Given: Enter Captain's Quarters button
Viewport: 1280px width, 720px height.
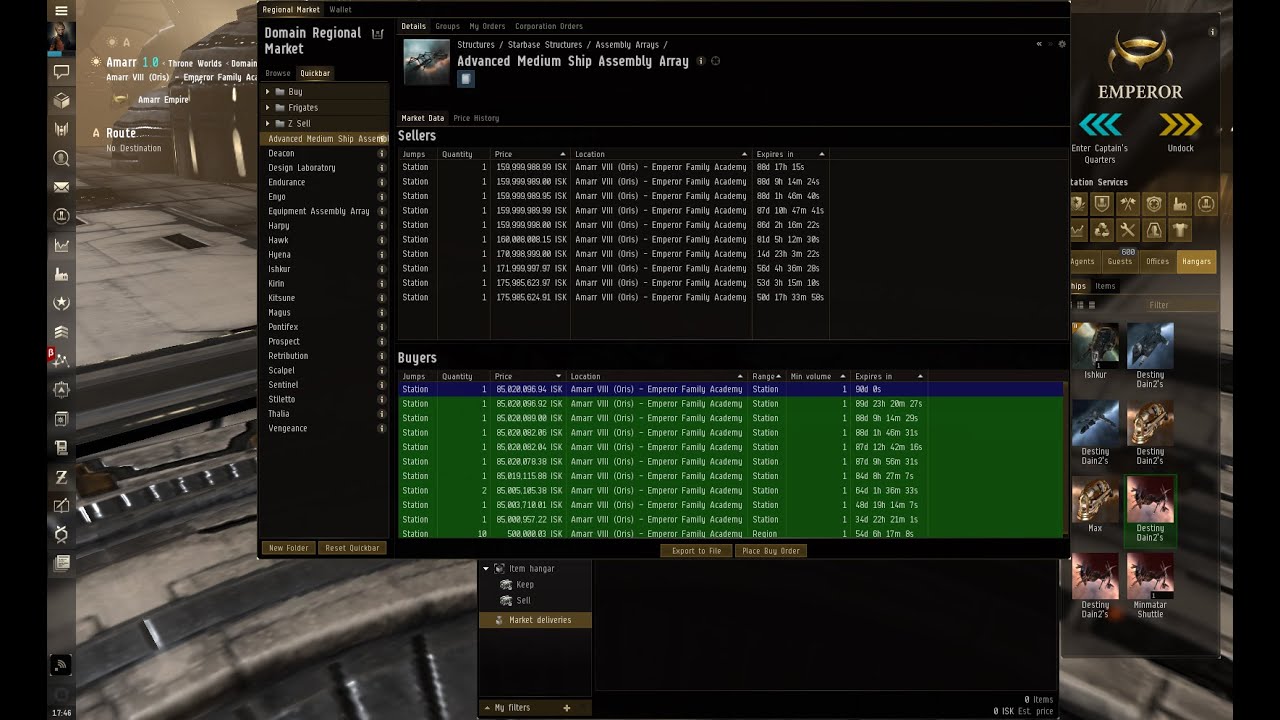Looking at the screenshot, I should (1099, 125).
